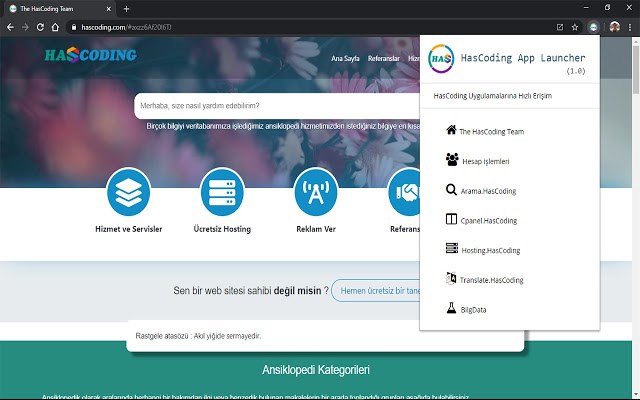Click HasCoding Uygulamalarına Hızlı Erişim text
640x400 pixels.
[x=493, y=96]
